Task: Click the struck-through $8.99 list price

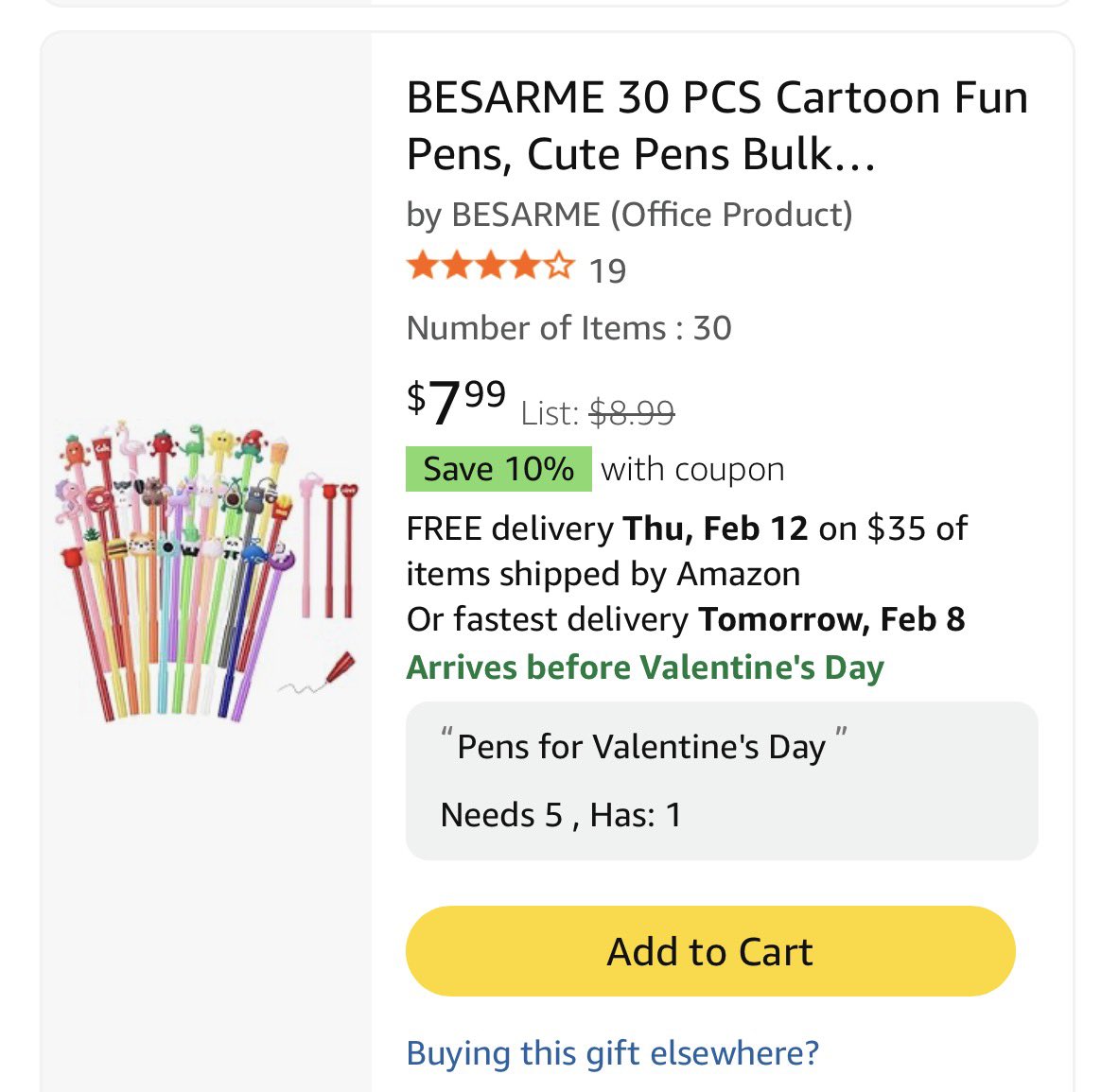Action: (631, 413)
